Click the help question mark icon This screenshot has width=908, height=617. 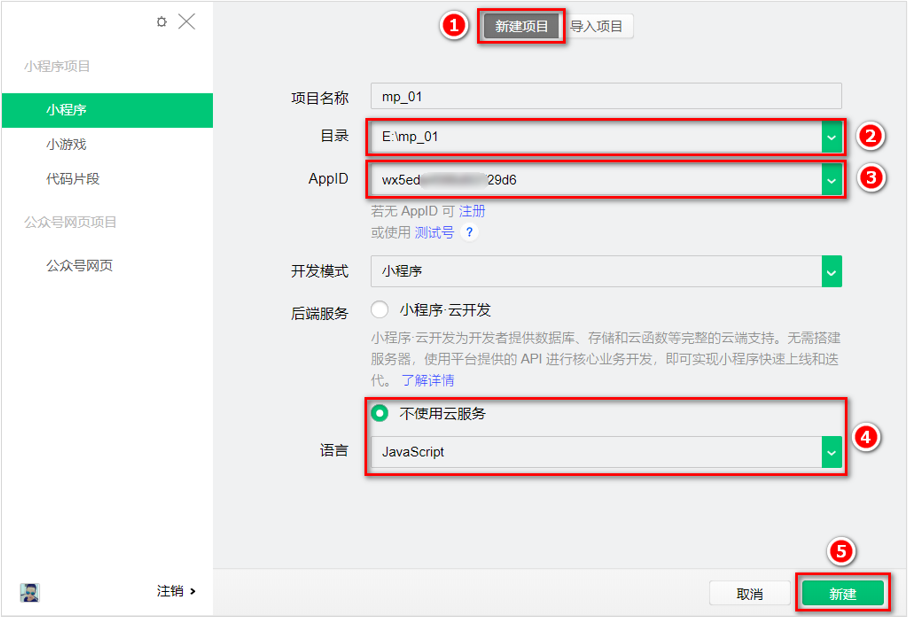tap(470, 232)
